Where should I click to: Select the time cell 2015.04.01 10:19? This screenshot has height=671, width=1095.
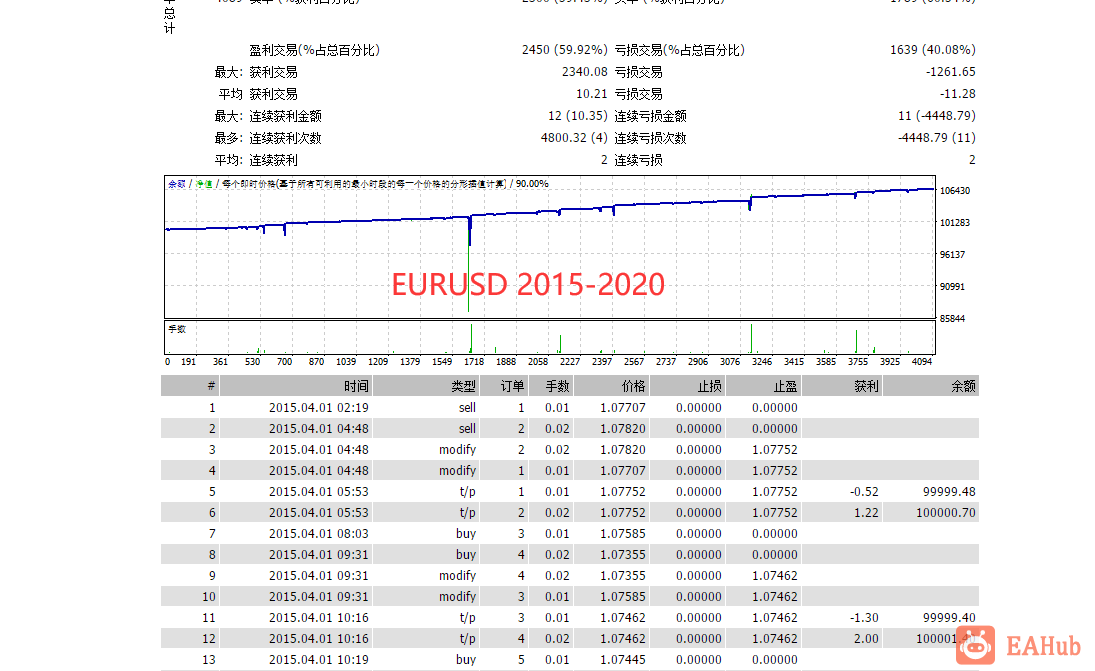[318, 659]
